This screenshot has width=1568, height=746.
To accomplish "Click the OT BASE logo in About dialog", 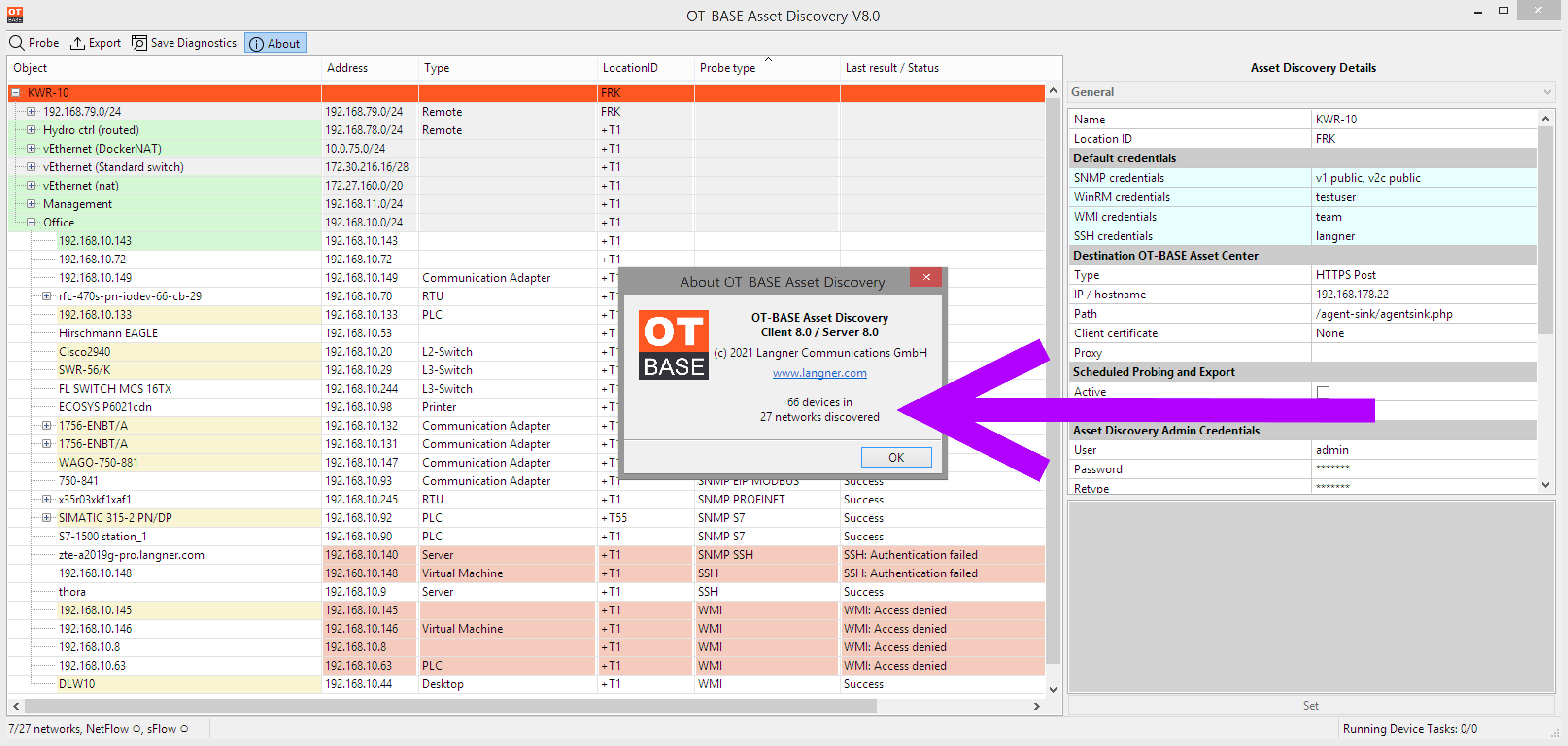I will point(673,345).
